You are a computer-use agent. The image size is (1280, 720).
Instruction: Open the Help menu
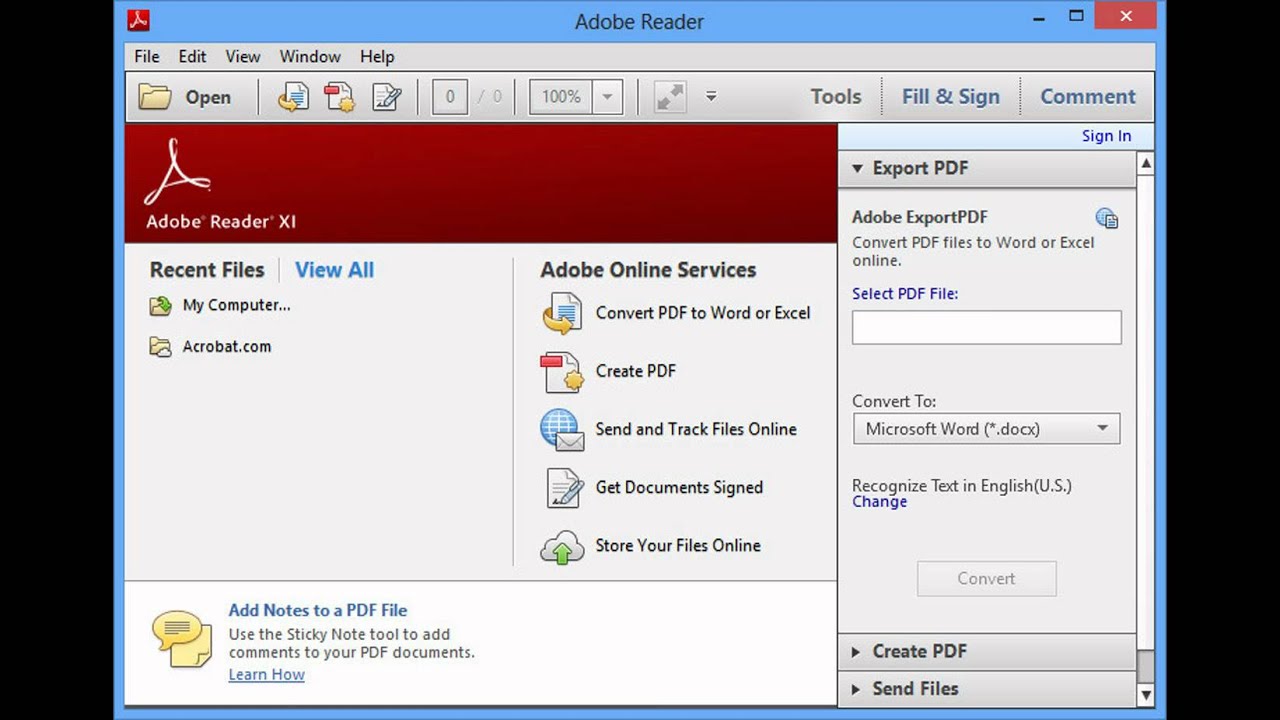pyautogui.click(x=377, y=57)
